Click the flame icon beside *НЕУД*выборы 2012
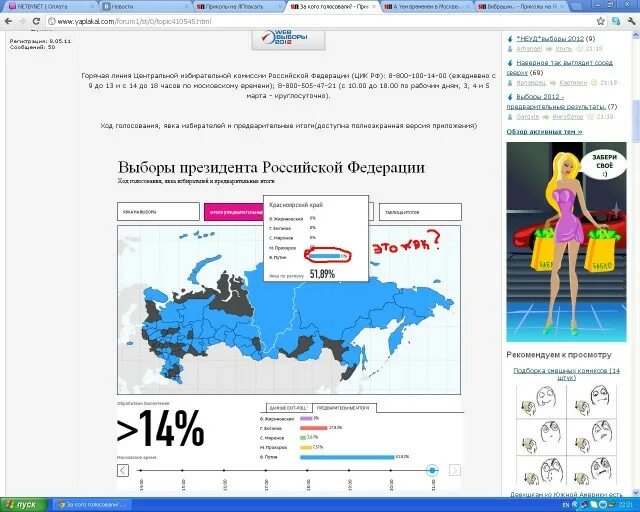Screen dimensions: 640x512 tap(510, 39)
